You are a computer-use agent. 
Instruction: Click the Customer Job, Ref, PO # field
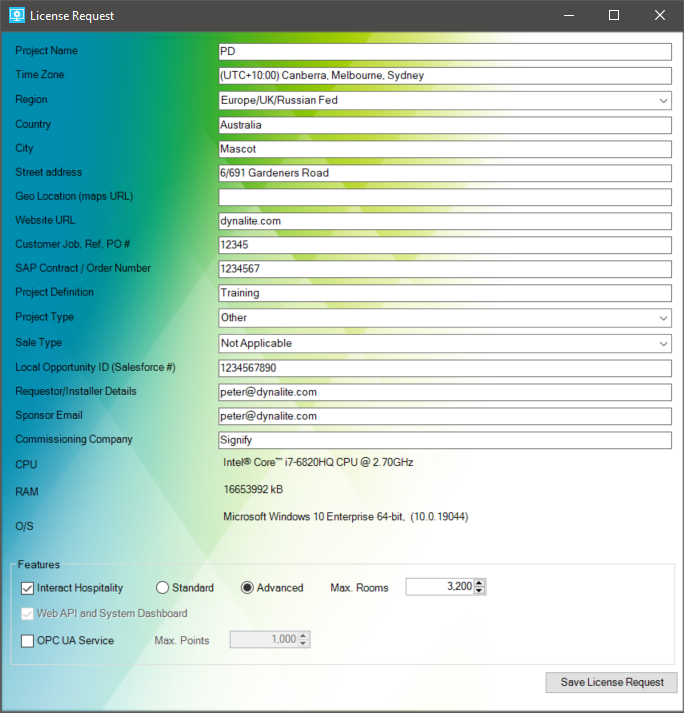tap(445, 245)
